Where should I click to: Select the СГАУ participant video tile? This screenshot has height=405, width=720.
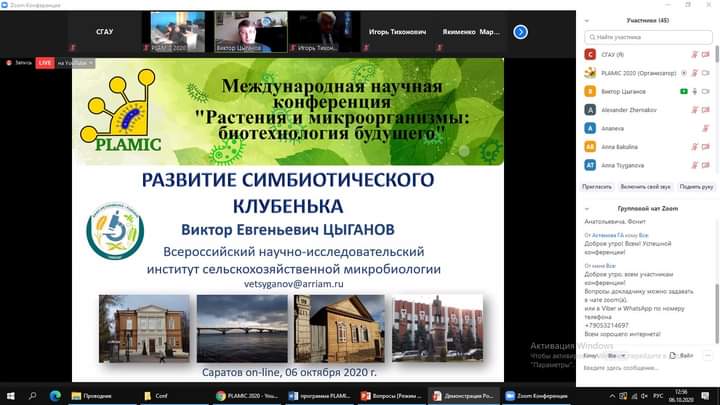coord(105,32)
